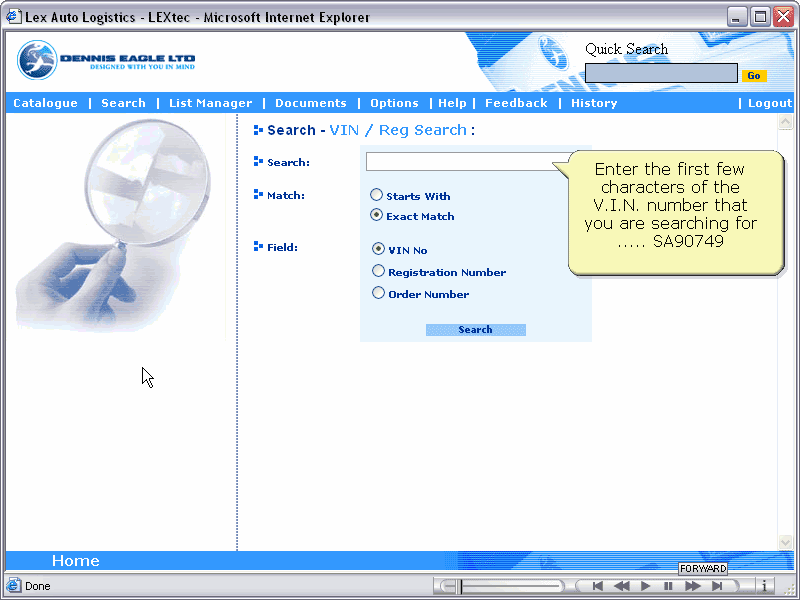The width and height of the screenshot is (800, 600).
Task: Select the 'Starts With' match option
Action: click(377, 195)
